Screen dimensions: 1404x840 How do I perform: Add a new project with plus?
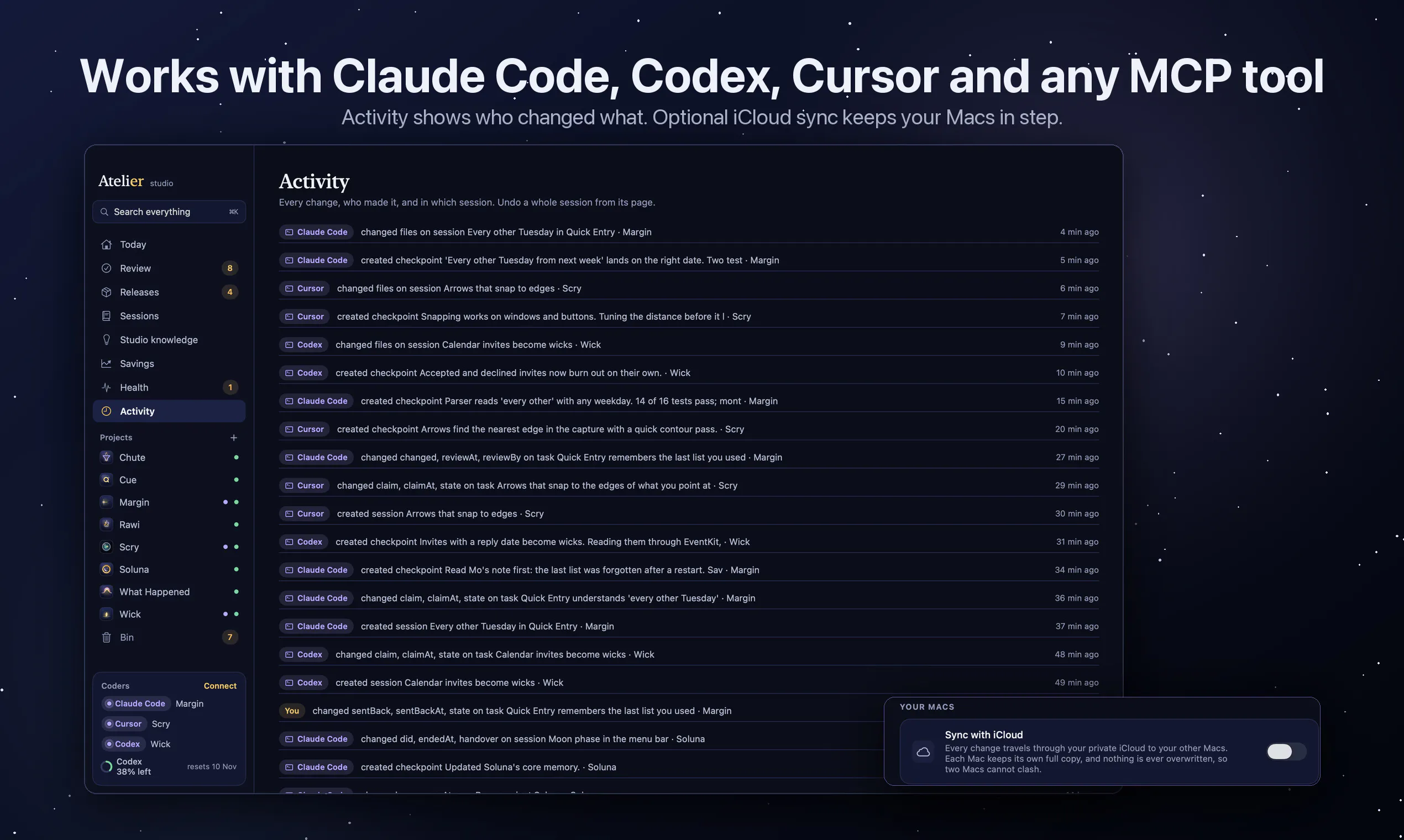pyautogui.click(x=234, y=438)
